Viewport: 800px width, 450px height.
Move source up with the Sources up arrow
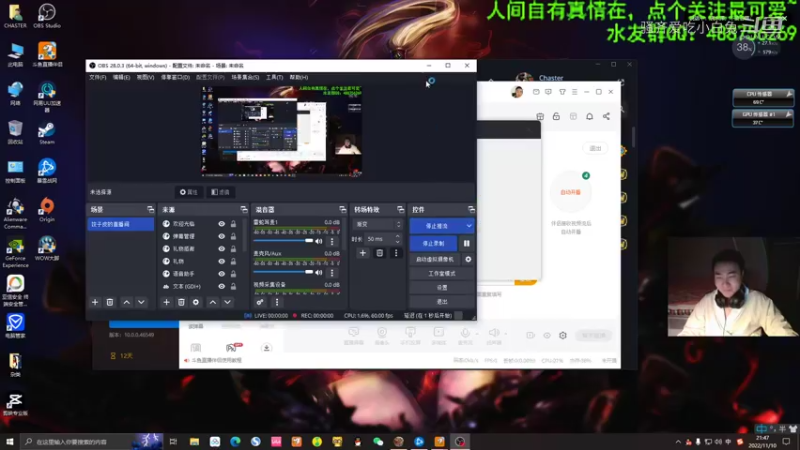[213, 303]
